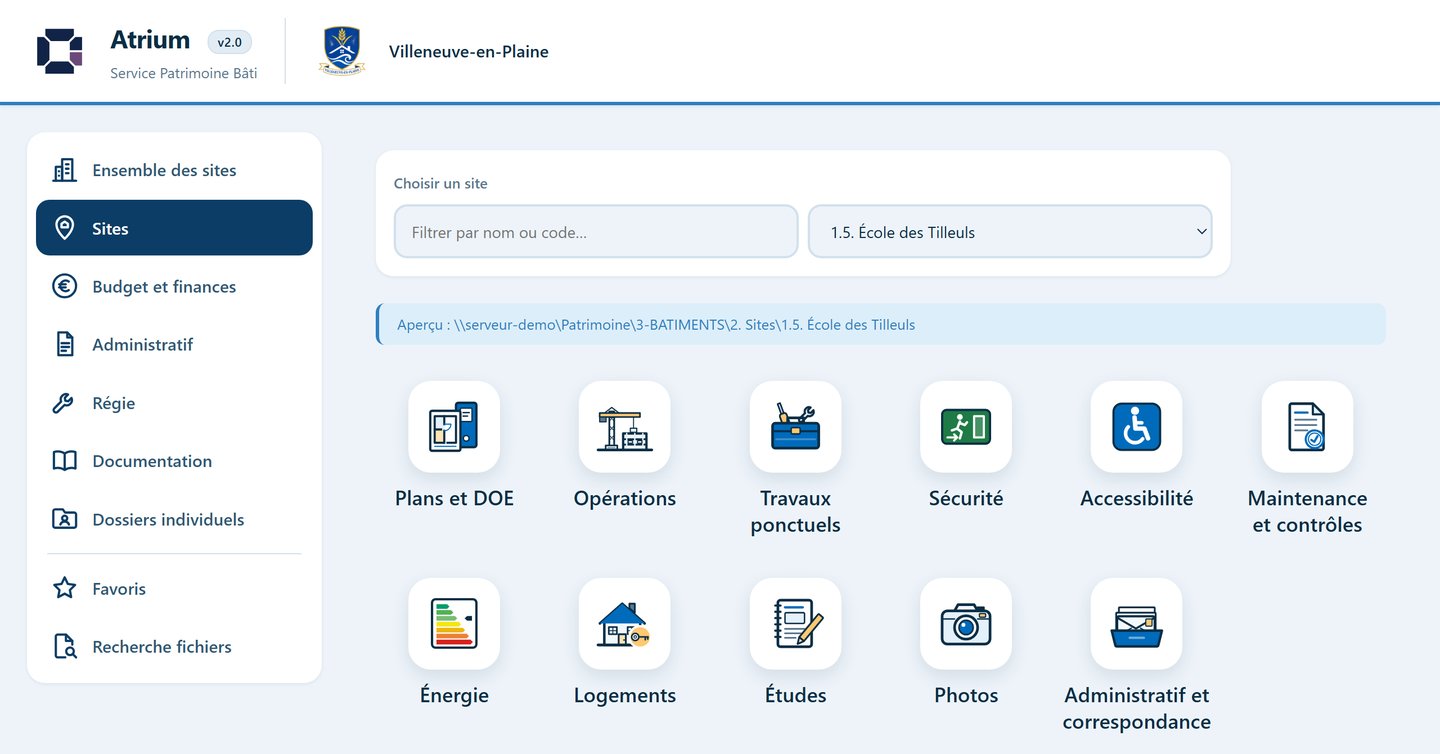The height and width of the screenshot is (754, 1440).
Task: Open the Études notebook icon
Action: pyautogui.click(x=796, y=624)
